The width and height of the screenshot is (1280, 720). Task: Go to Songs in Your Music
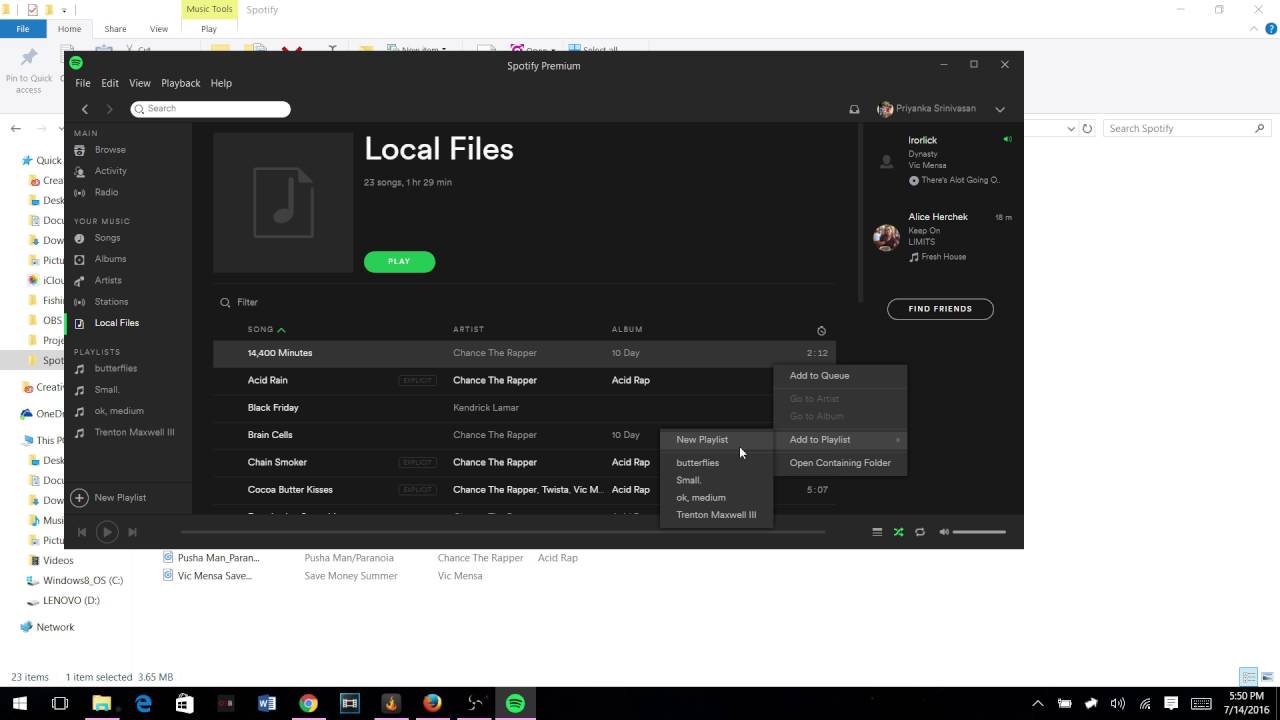coord(107,238)
